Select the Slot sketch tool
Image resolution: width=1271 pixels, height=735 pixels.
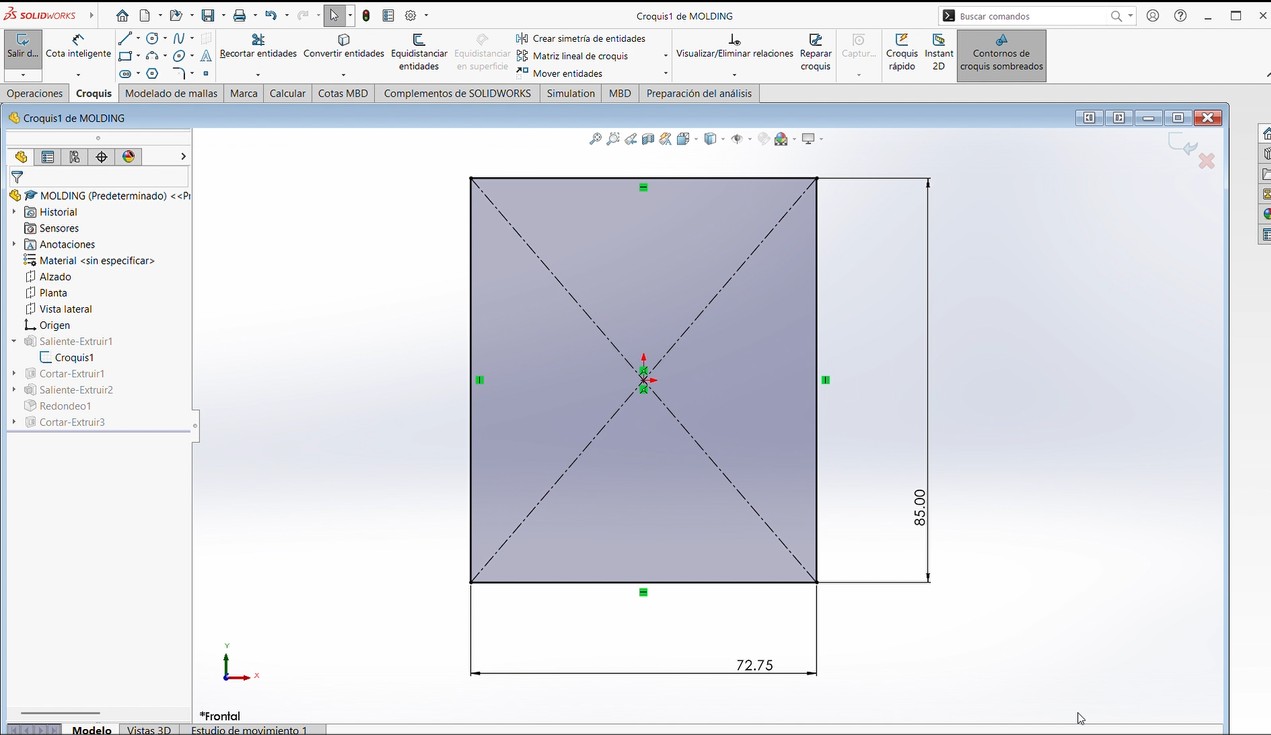pyautogui.click(x=125, y=74)
